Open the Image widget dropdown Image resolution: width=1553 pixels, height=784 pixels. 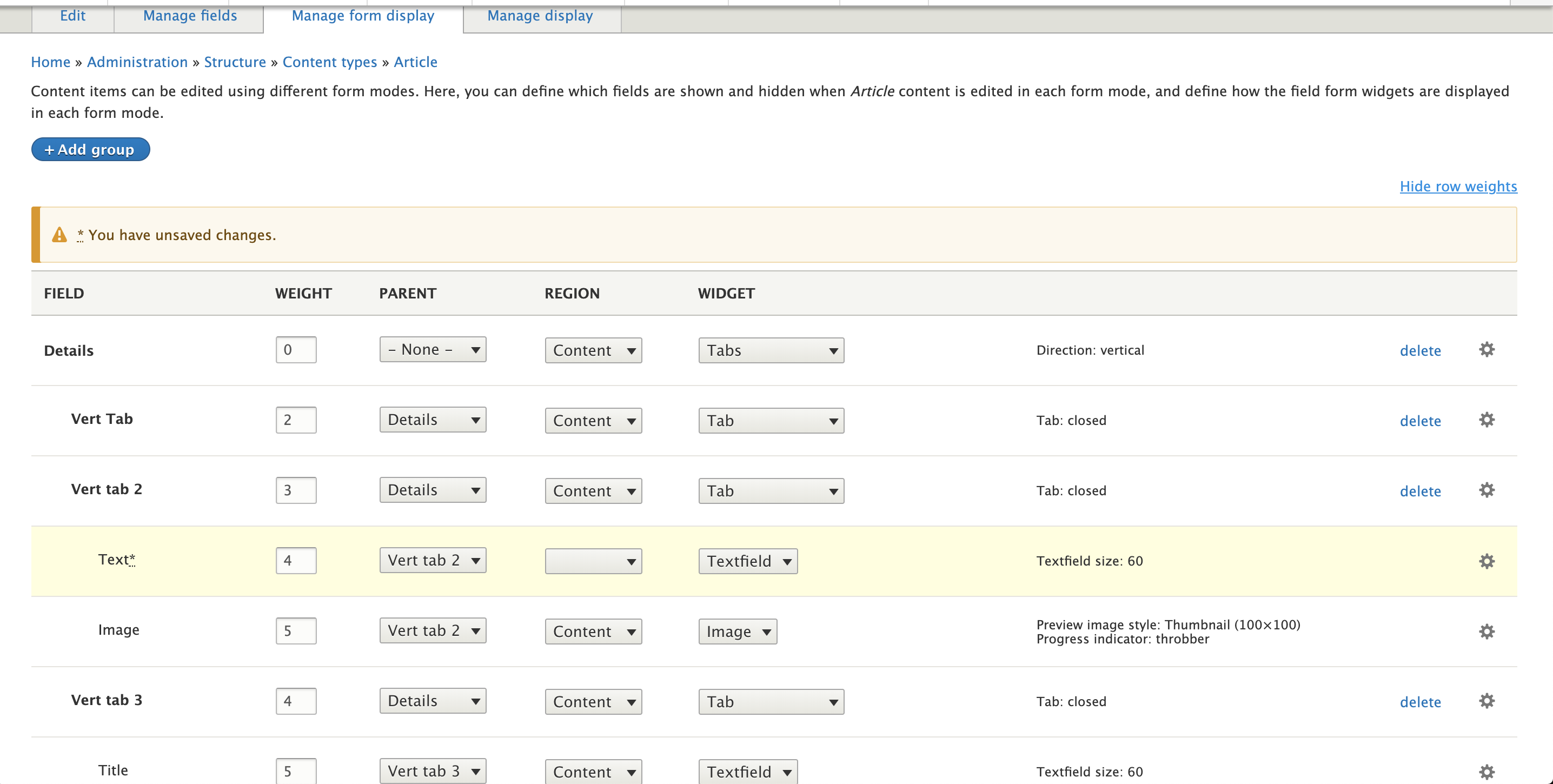(738, 631)
